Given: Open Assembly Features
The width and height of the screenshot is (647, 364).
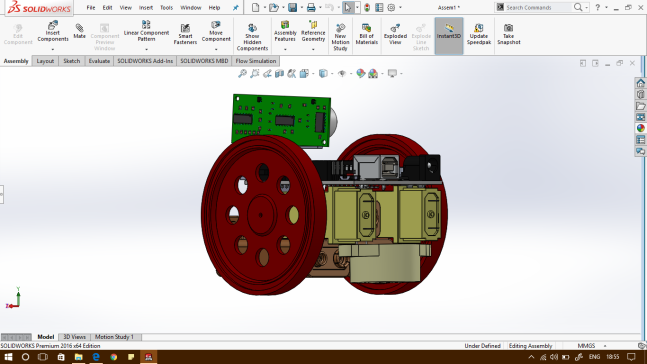Looking at the screenshot, I should [285, 31].
